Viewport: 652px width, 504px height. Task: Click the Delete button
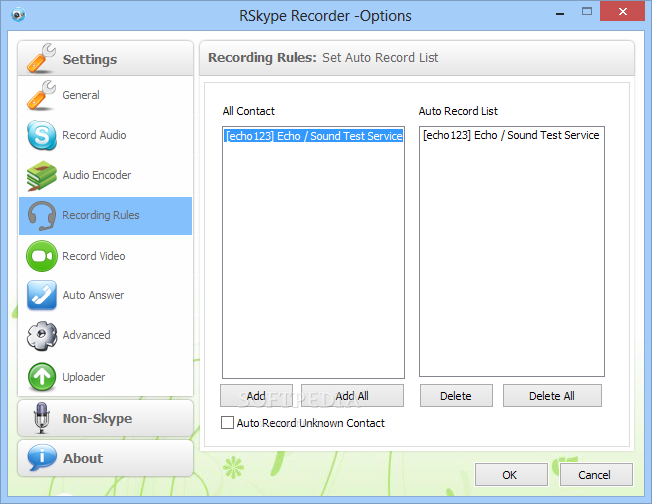[456, 395]
